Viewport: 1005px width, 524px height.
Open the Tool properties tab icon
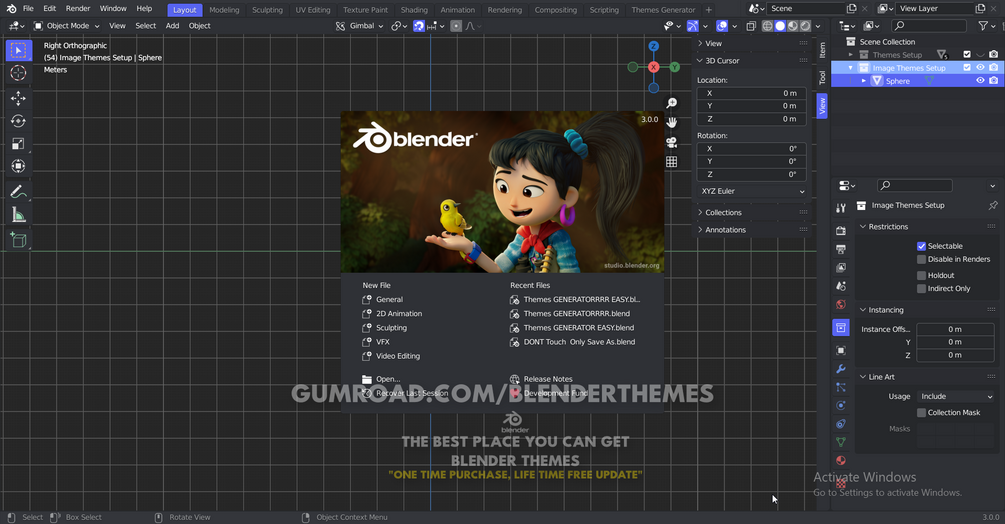(841, 208)
